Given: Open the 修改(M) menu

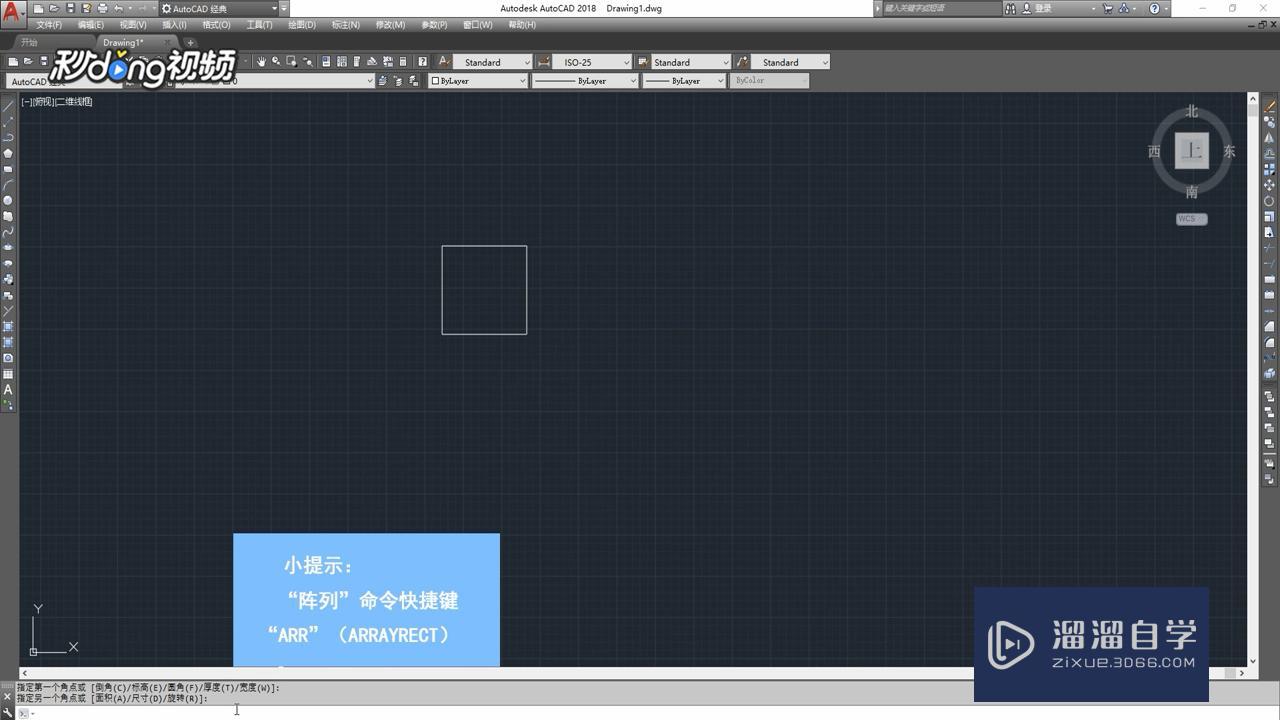Looking at the screenshot, I should pos(390,25).
